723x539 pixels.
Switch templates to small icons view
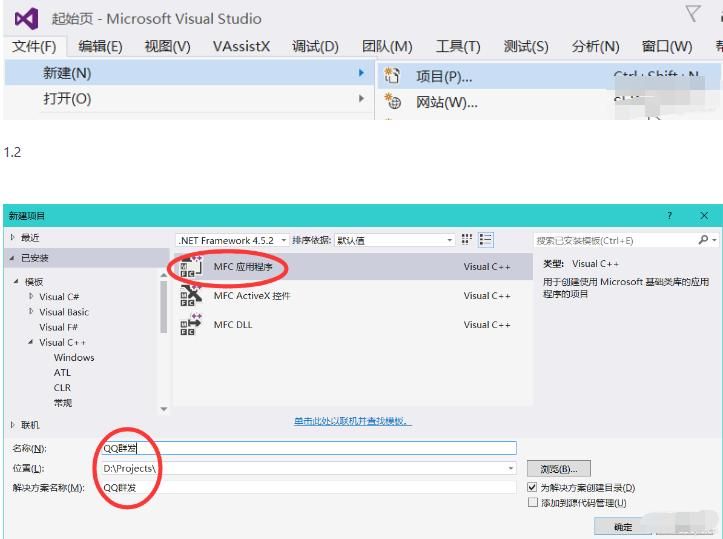[467, 239]
